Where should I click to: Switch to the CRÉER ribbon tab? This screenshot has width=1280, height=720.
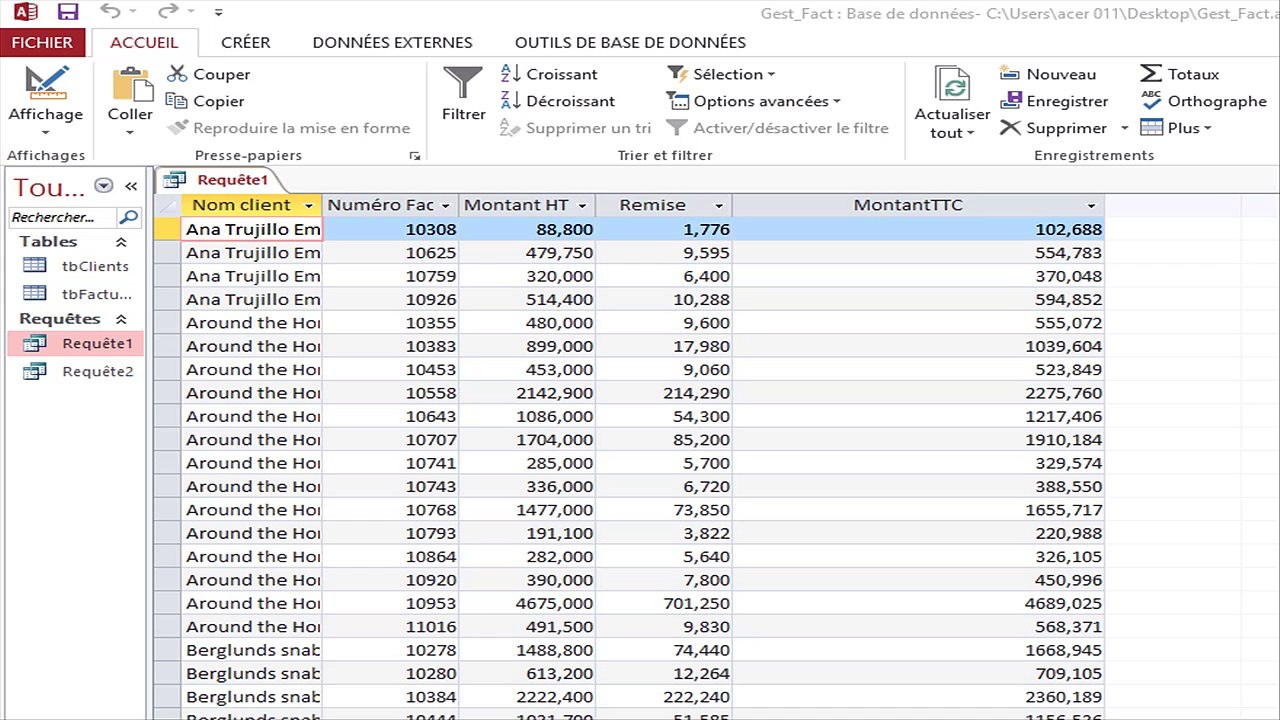(x=245, y=42)
